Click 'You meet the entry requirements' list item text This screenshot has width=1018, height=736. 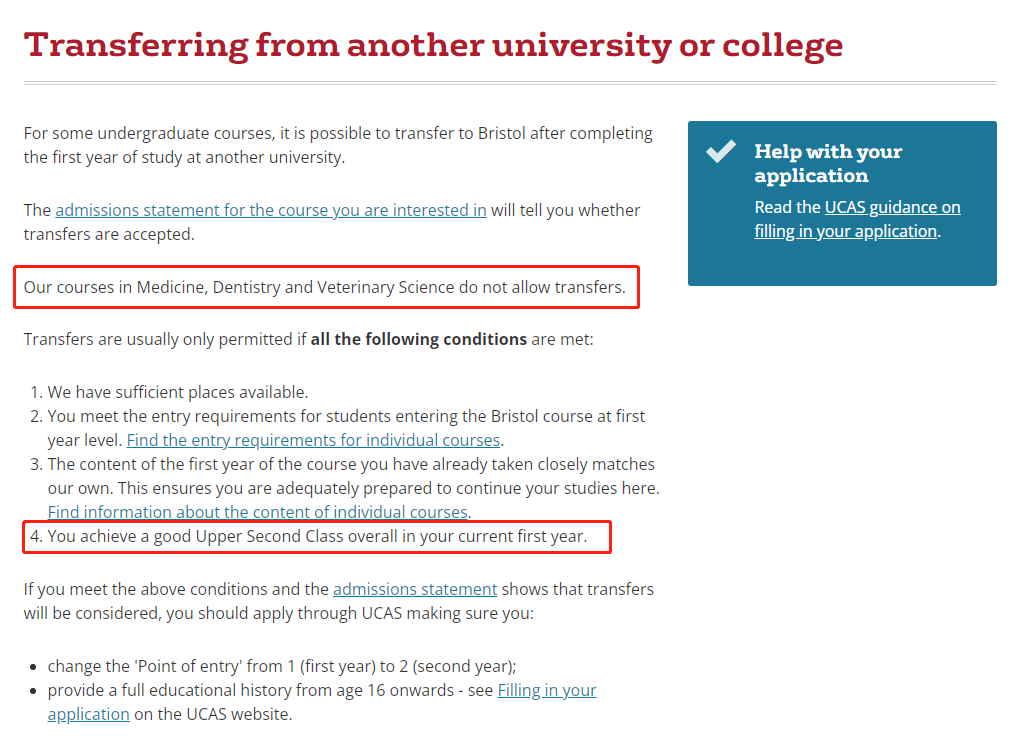coord(346,416)
